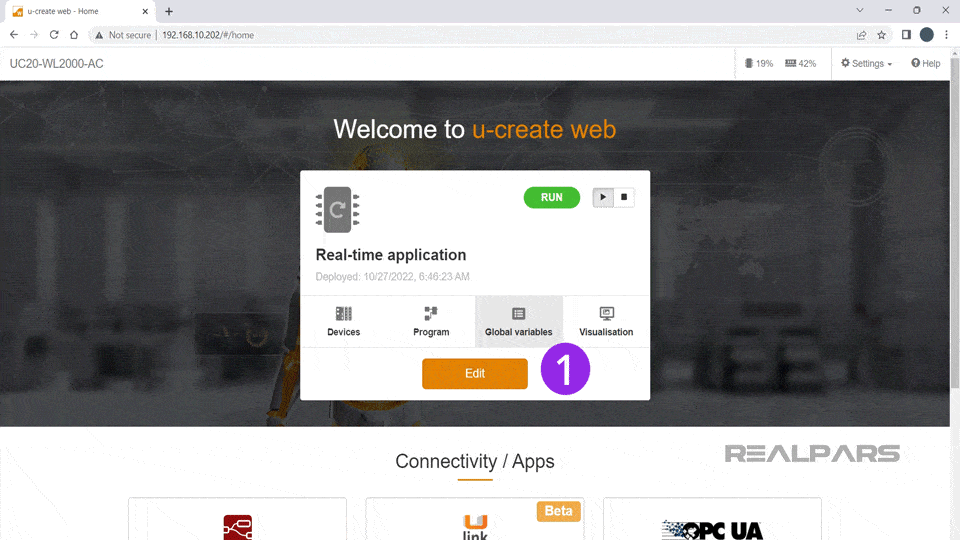
Task: Open the Chrome three-dot menu
Action: coord(947,35)
